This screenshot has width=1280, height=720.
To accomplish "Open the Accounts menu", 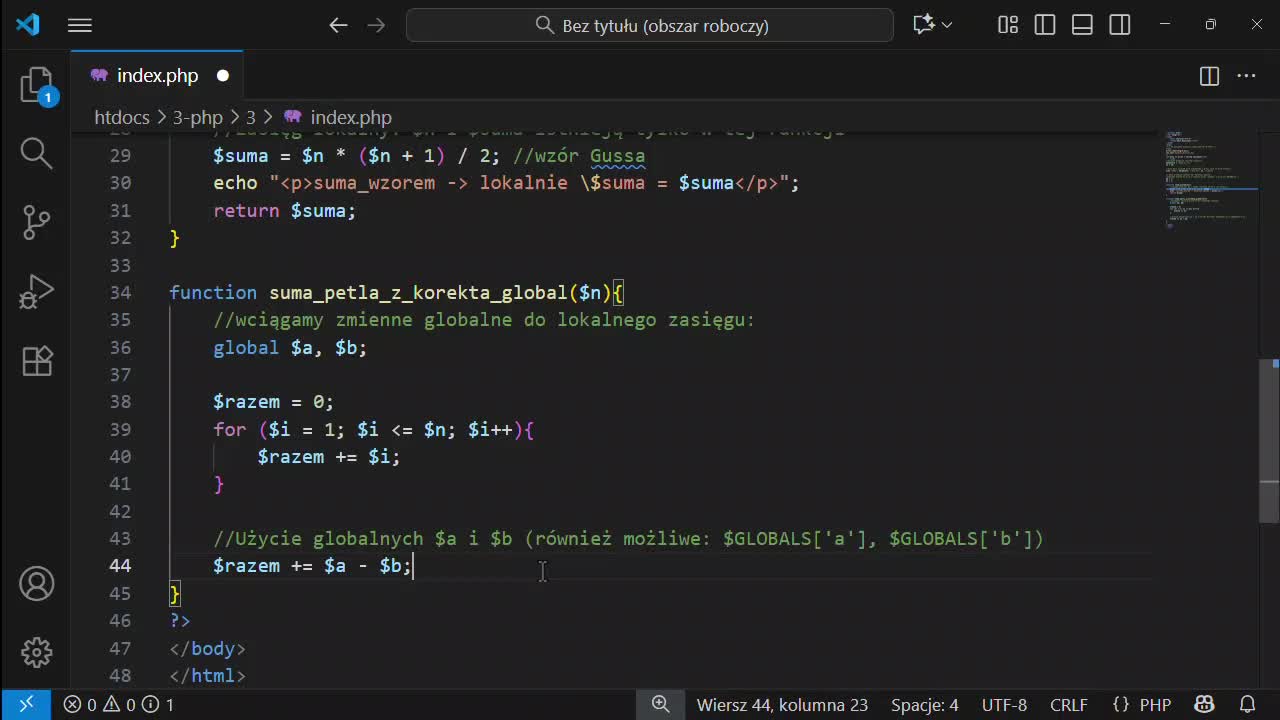I will click(x=37, y=584).
